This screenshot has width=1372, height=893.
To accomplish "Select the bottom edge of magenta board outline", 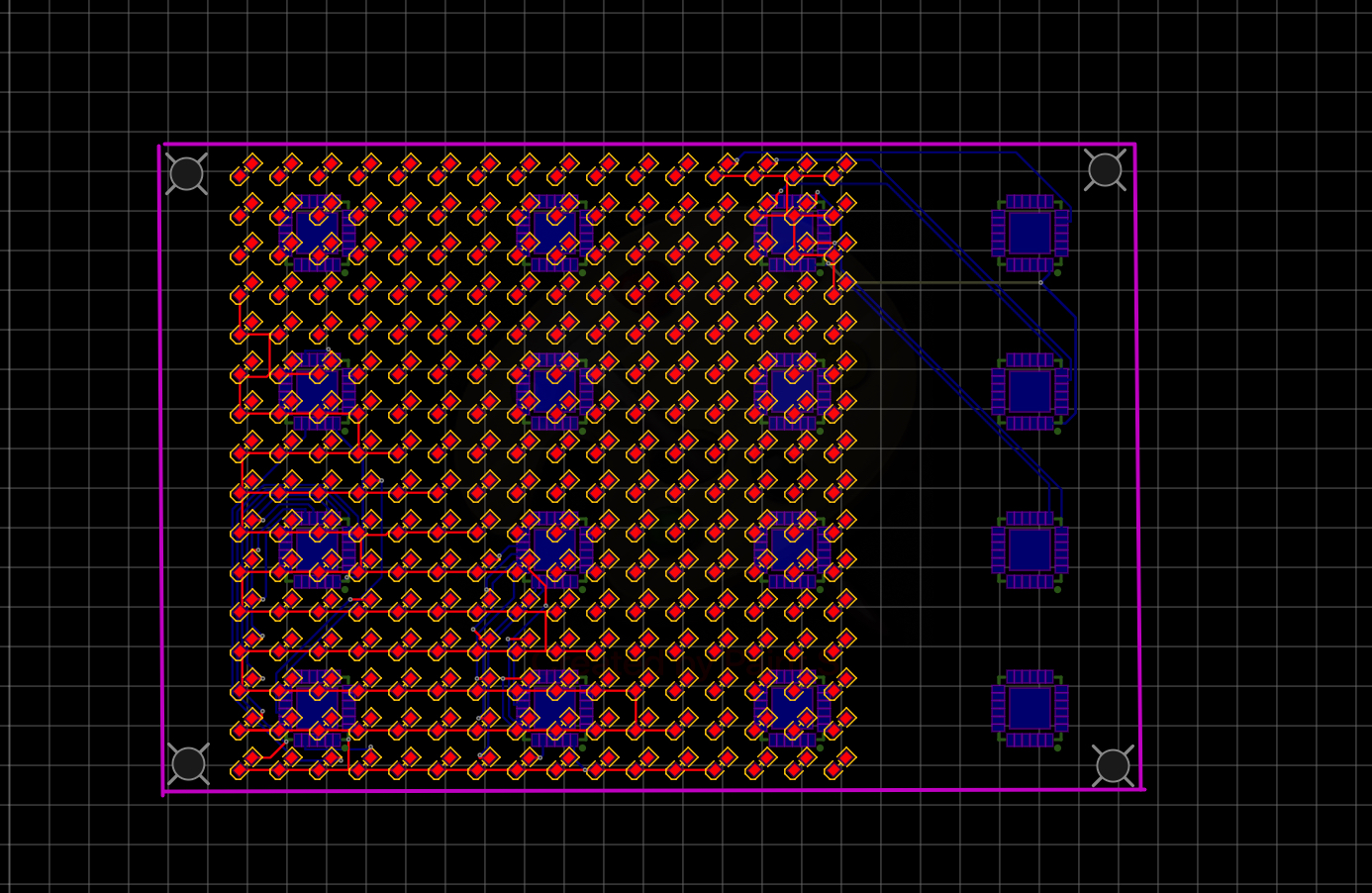I will 643,791.
